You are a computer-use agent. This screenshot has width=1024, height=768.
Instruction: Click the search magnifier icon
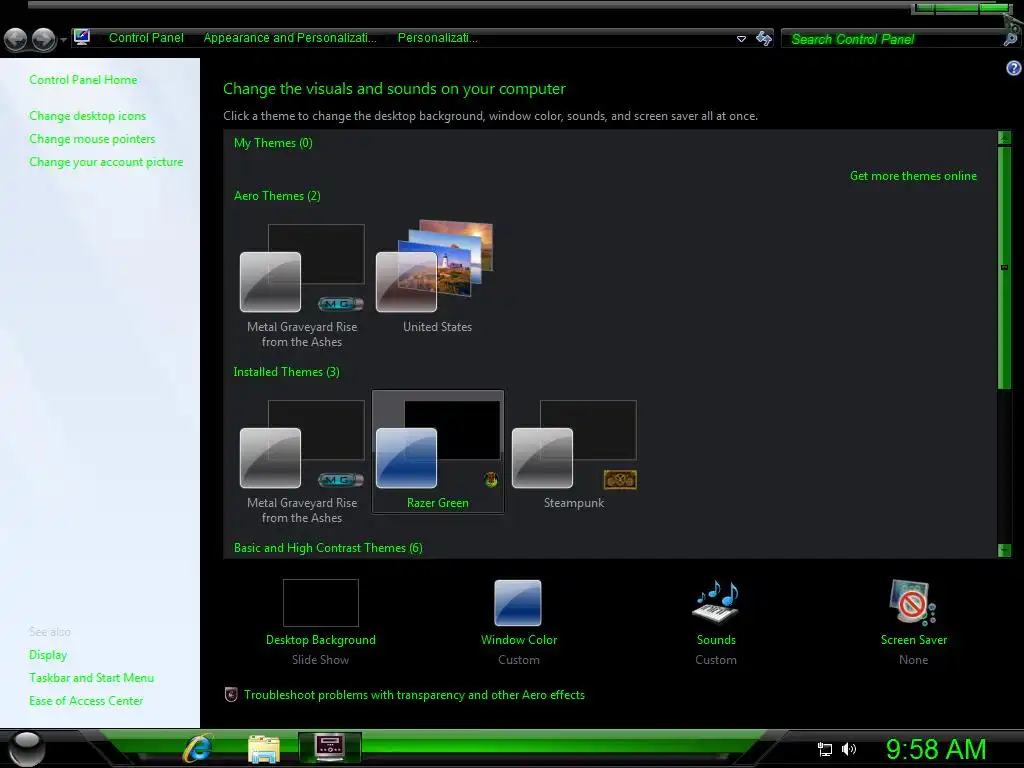[x=1010, y=38]
